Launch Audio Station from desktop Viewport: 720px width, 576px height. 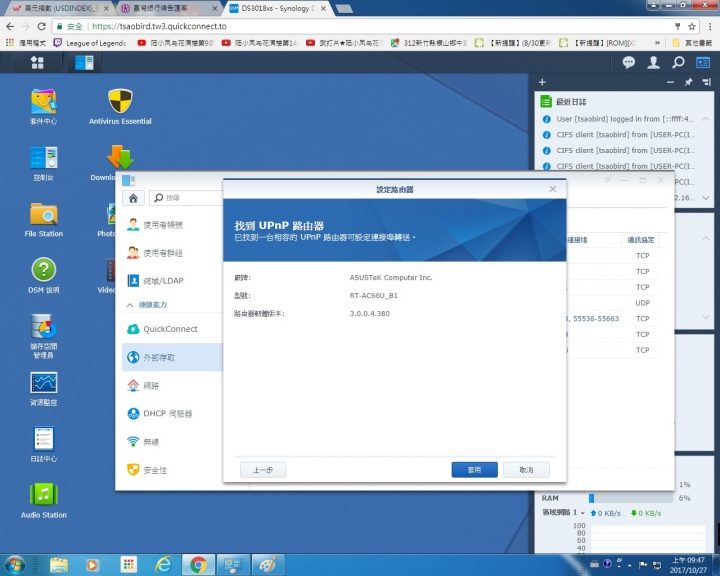pos(43,501)
